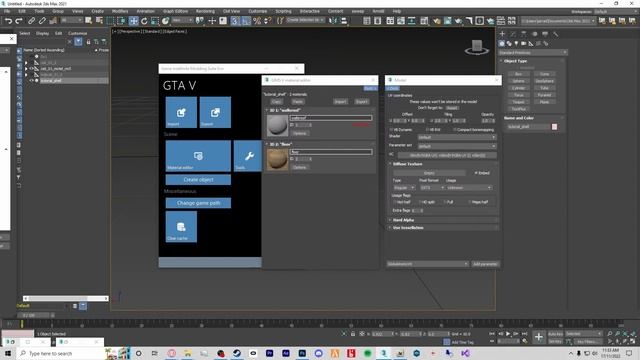Toggle the Not half usage flag

395,202
